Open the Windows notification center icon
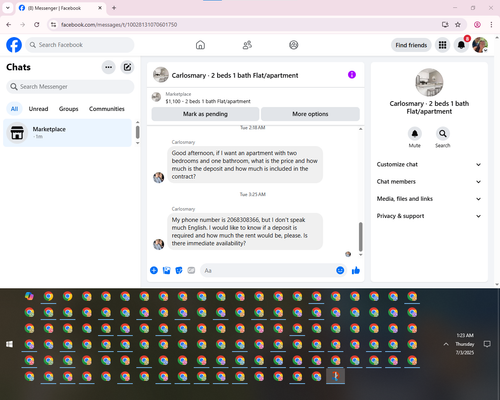This screenshot has width=500, height=400. pos(487,344)
